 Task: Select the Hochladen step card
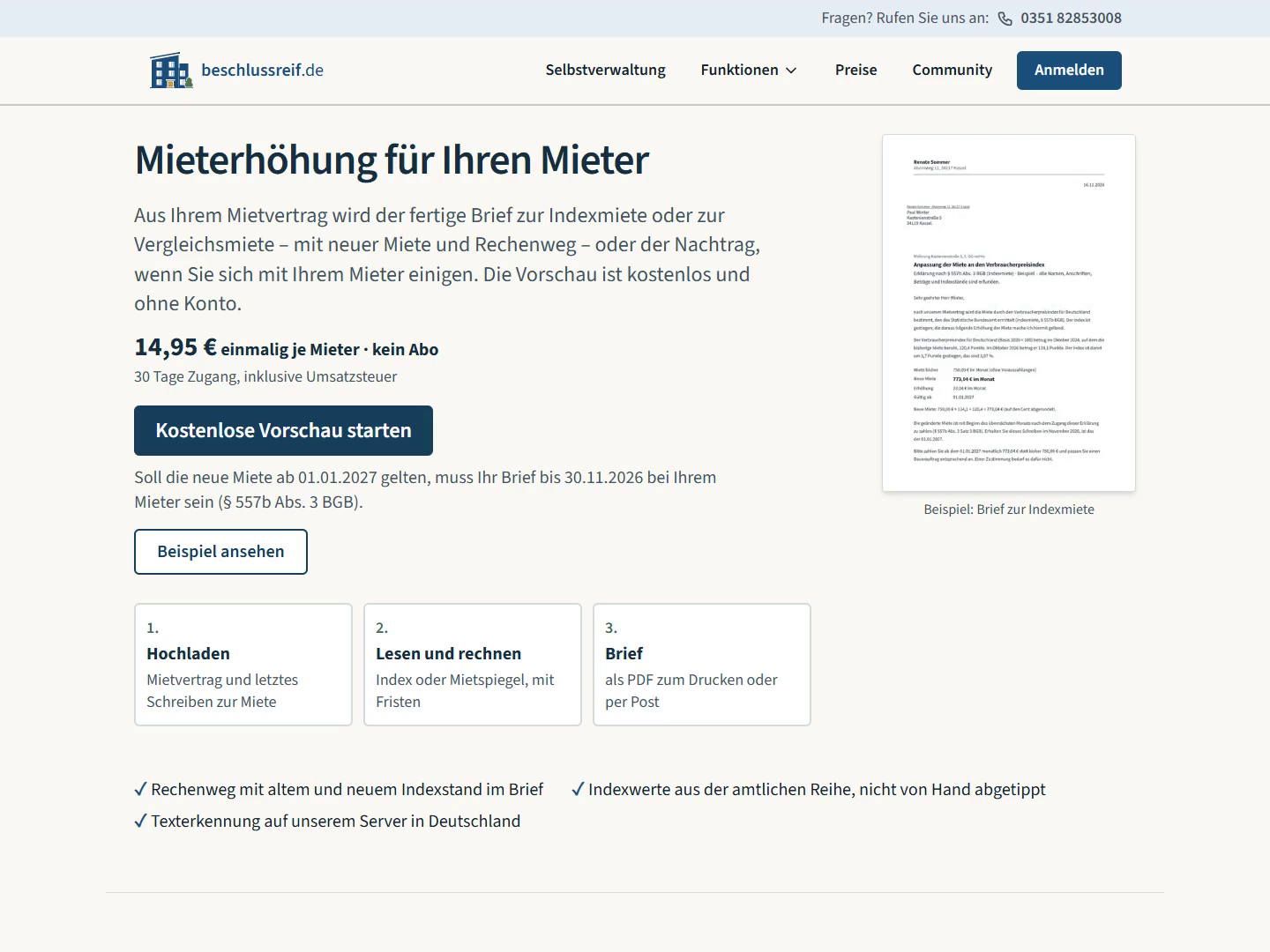coord(243,665)
